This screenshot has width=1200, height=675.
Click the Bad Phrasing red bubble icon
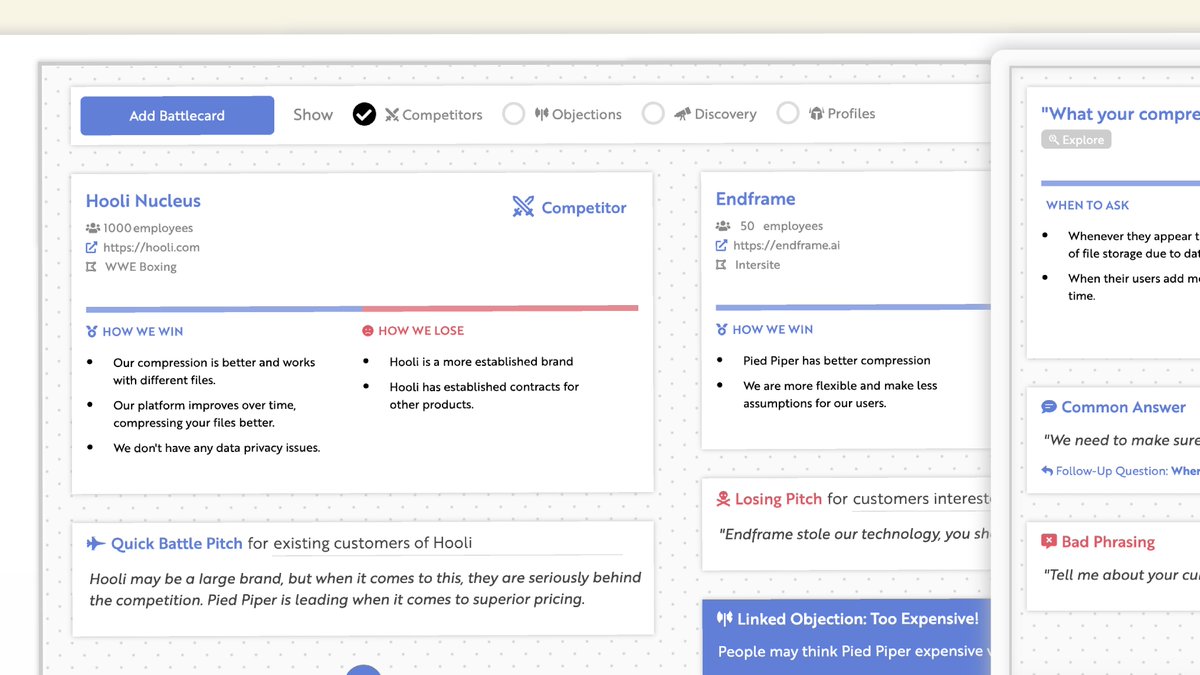click(1049, 542)
